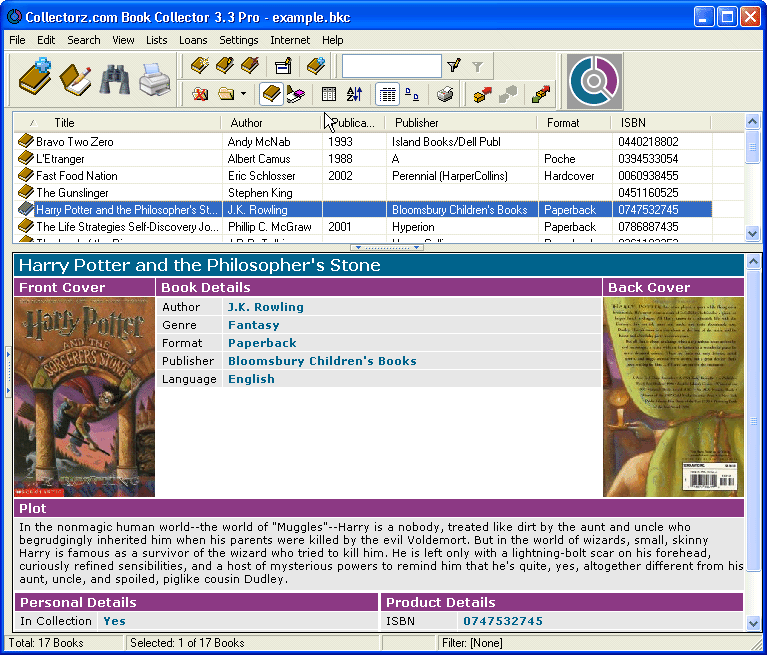Apply quick filter with funnel pencil icon

click(454, 66)
